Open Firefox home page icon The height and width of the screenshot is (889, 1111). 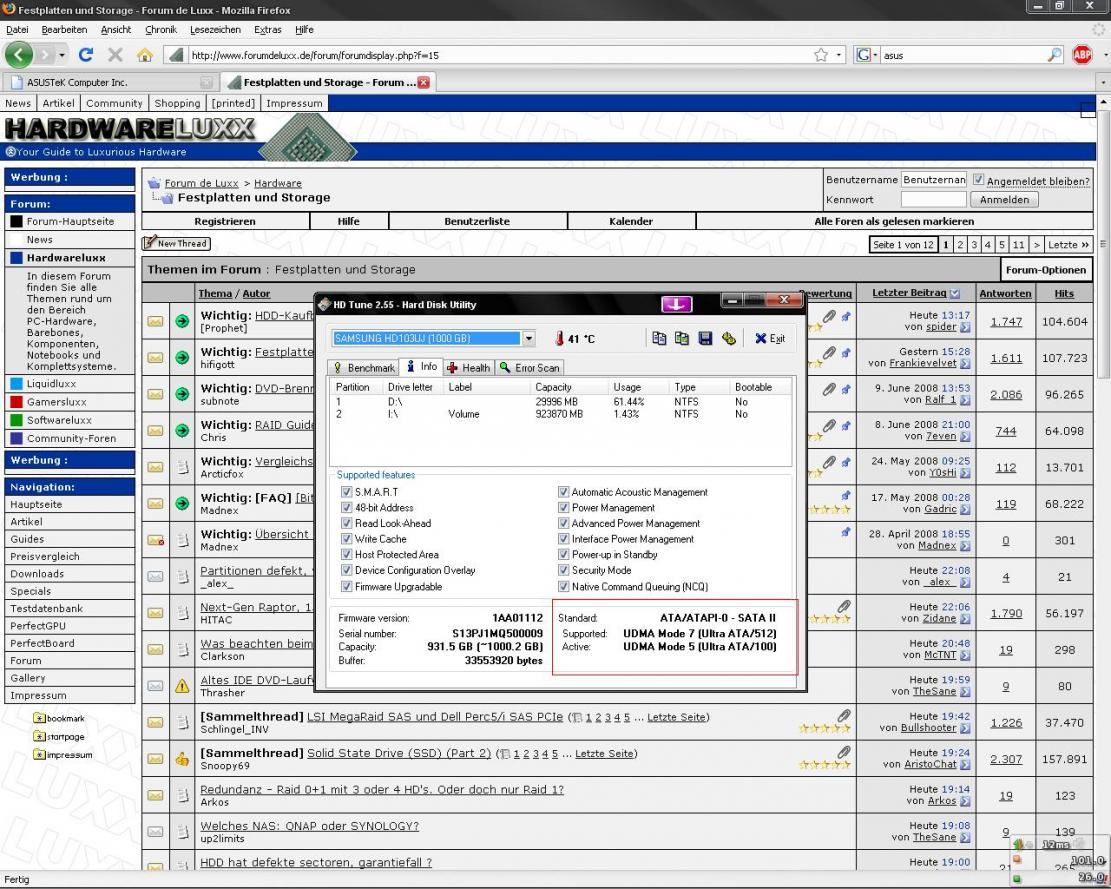[145, 55]
